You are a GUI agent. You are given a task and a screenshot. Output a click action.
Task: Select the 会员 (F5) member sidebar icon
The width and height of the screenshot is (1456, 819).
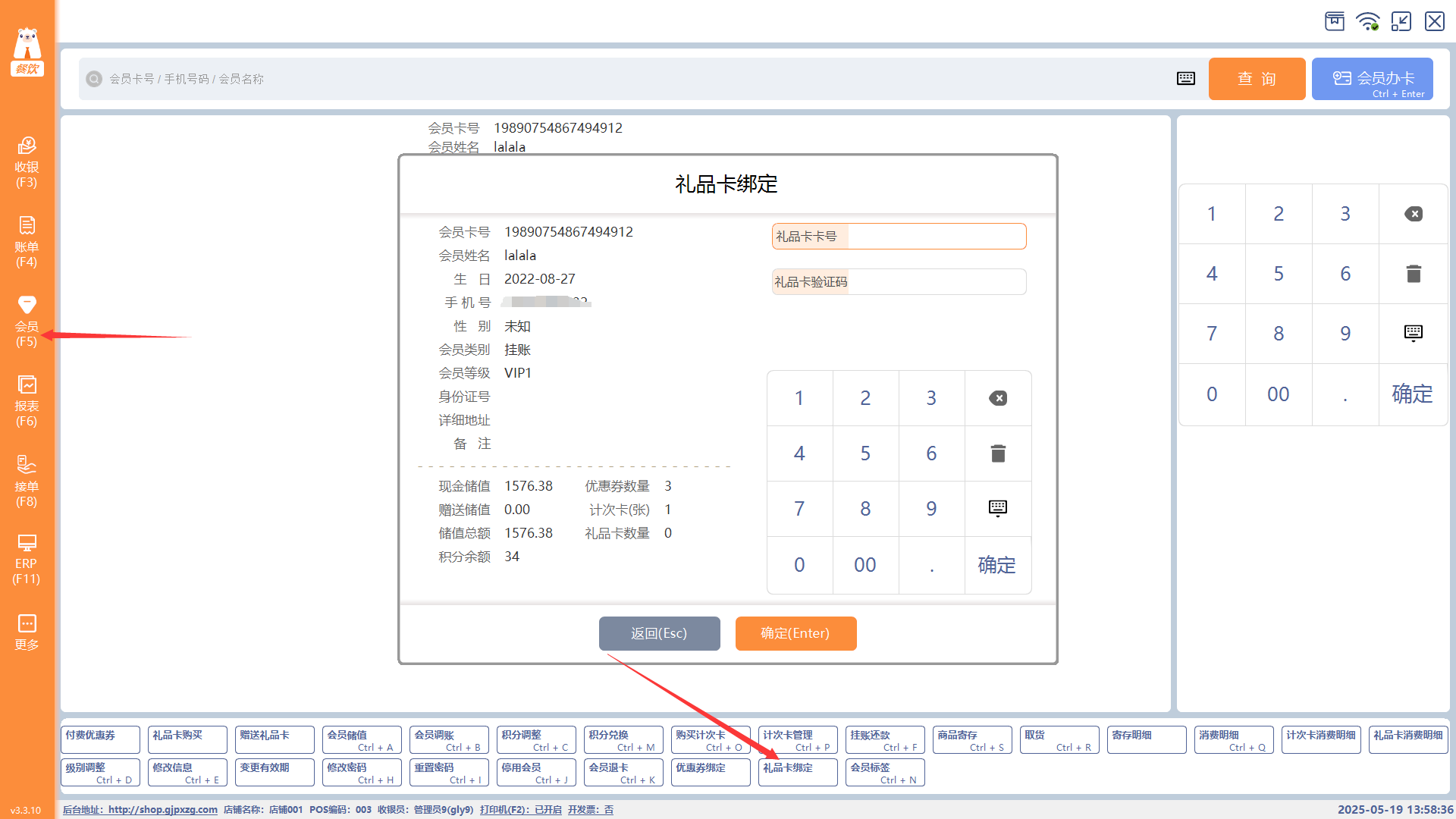pos(27,321)
